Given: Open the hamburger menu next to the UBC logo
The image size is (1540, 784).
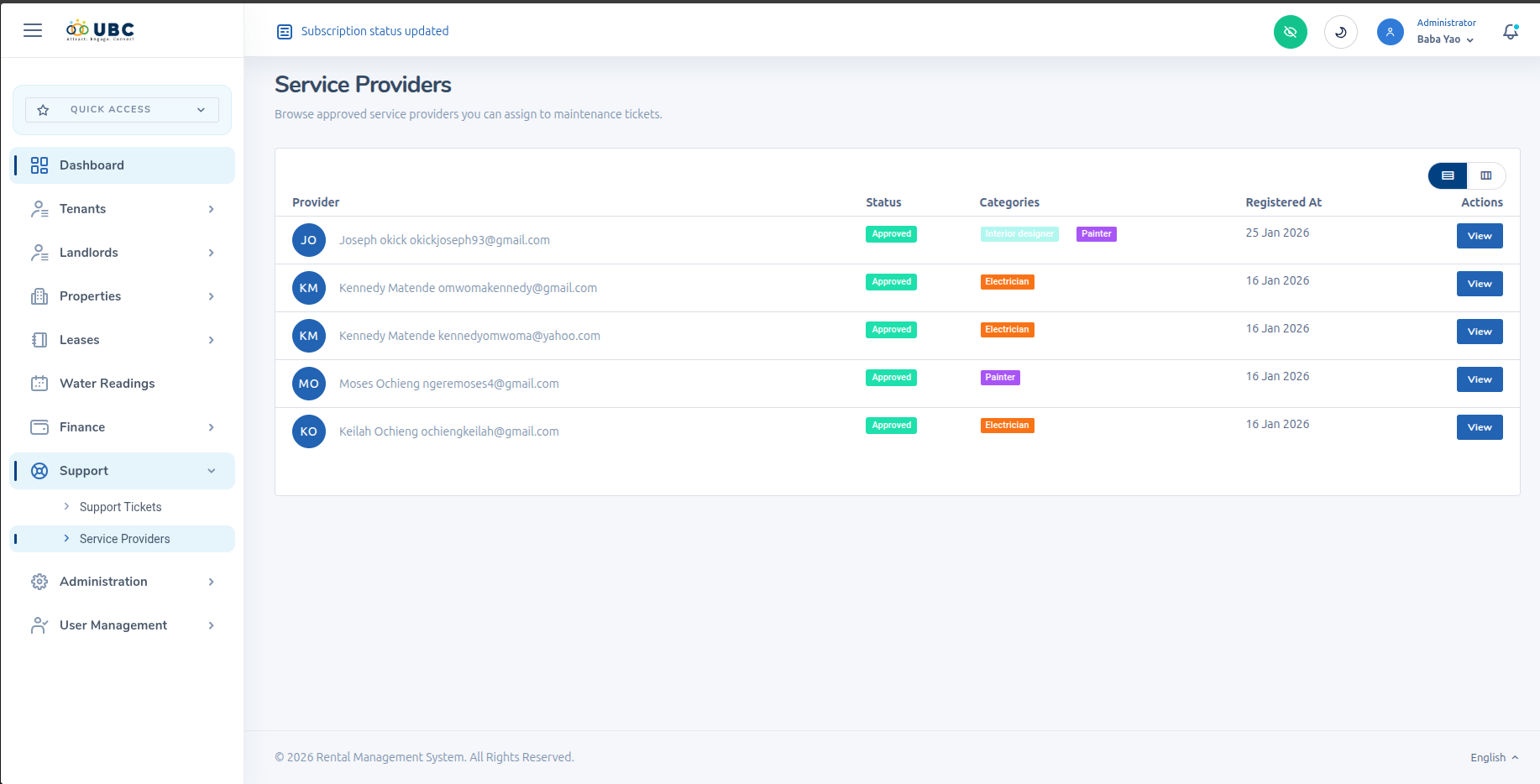Looking at the screenshot, I should 32,30.
